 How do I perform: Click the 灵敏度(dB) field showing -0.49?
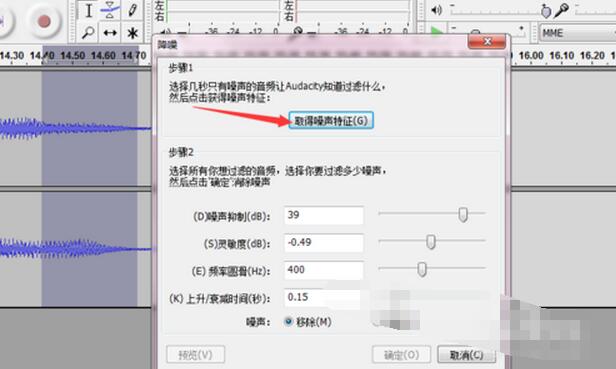[324, 242]
